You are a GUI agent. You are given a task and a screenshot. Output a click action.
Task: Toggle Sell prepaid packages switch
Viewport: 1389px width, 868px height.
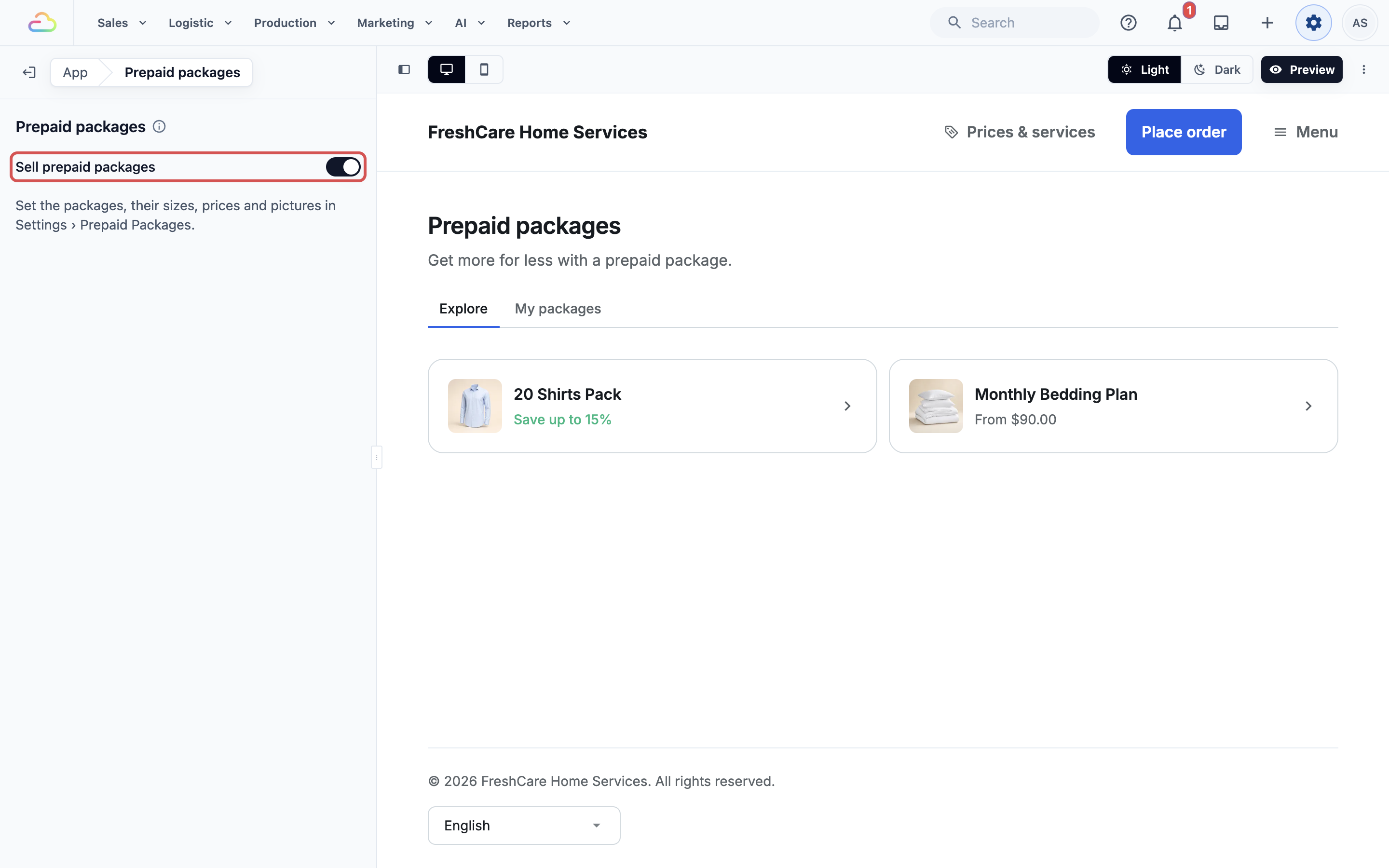coord(342,167)
